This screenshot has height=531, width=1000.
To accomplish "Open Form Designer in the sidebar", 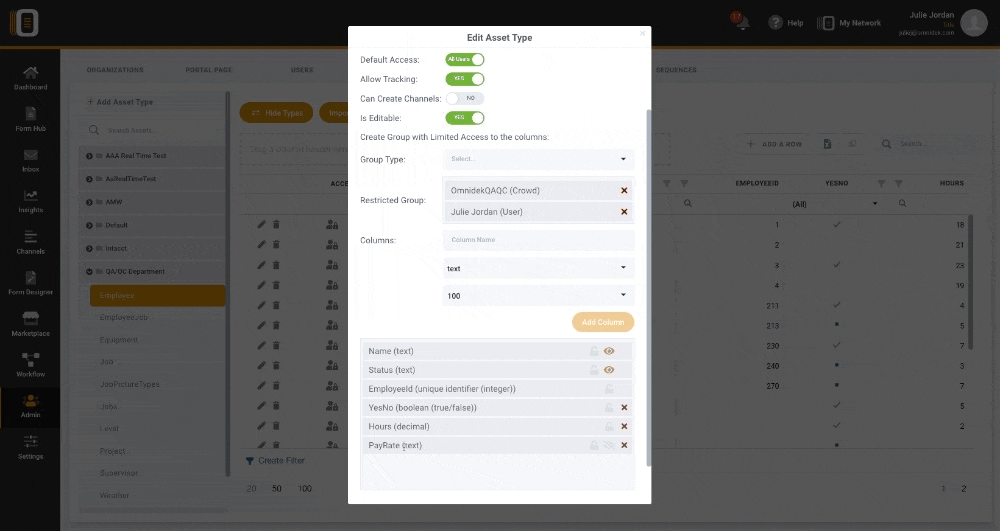I will coord(30,283).
